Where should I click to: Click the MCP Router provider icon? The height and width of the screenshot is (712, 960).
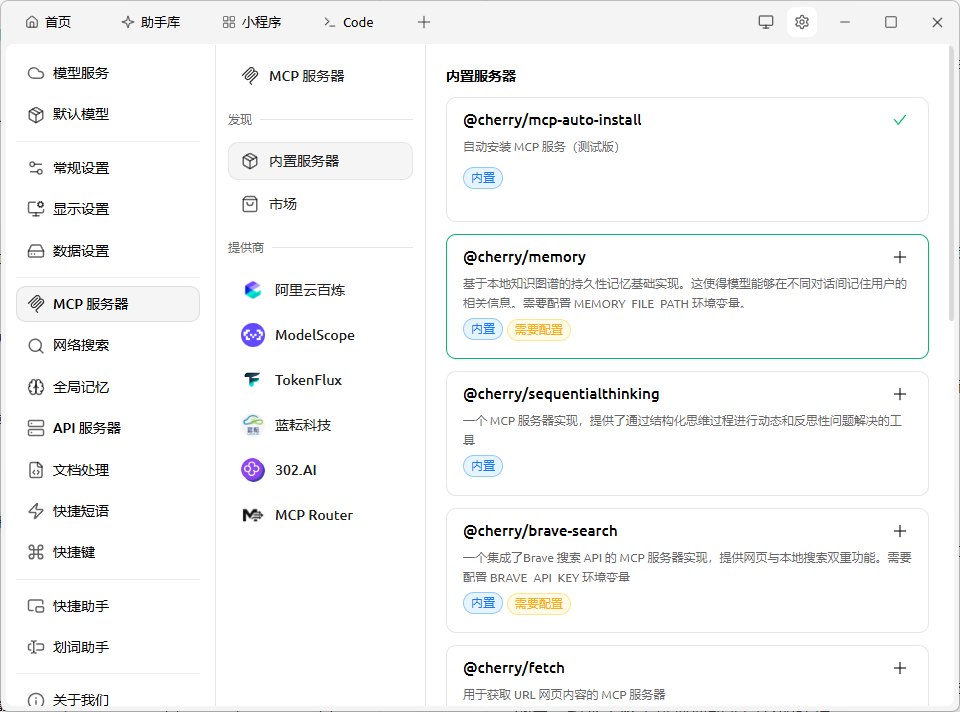[x=253, y=515]
